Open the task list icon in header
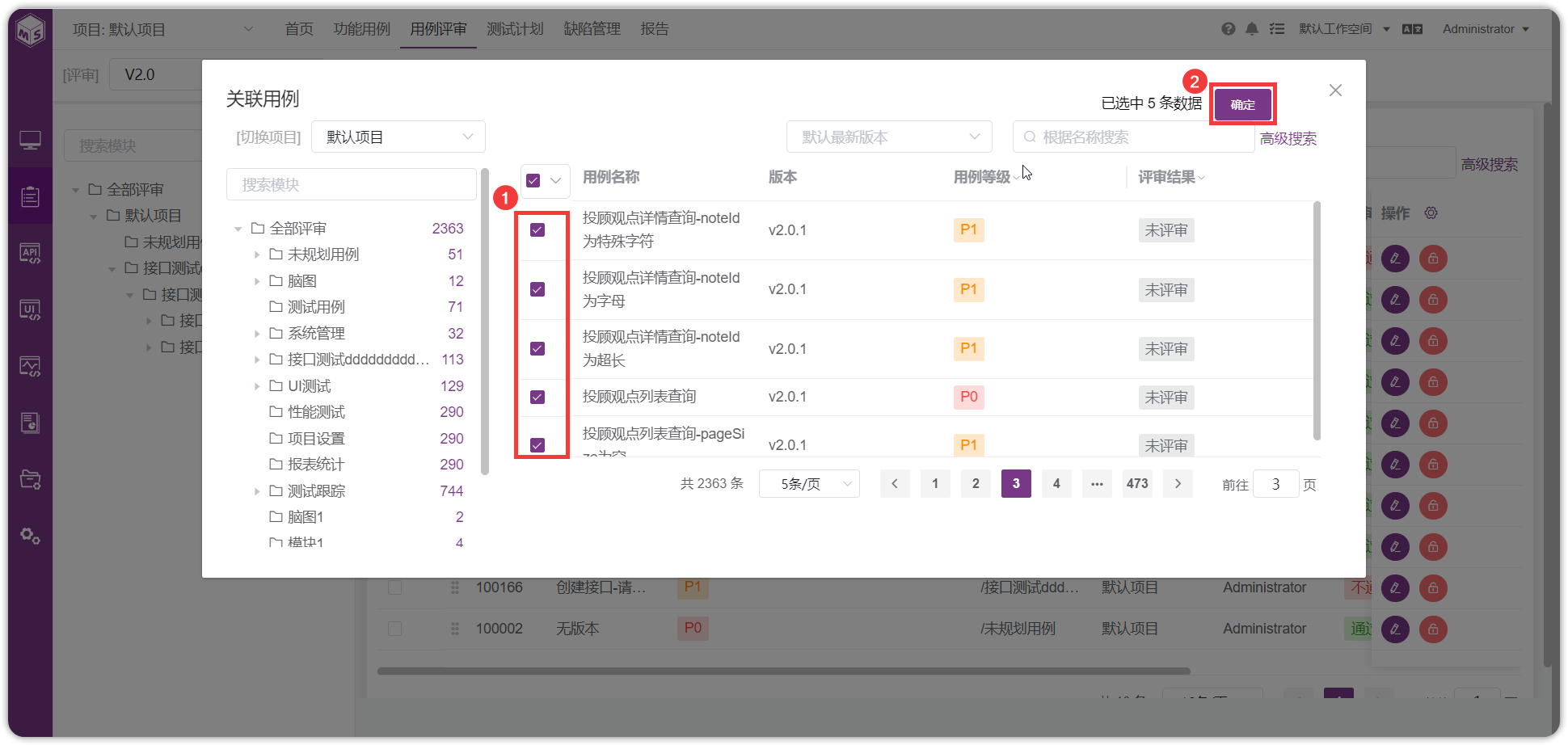 [x=1277, y=29]
